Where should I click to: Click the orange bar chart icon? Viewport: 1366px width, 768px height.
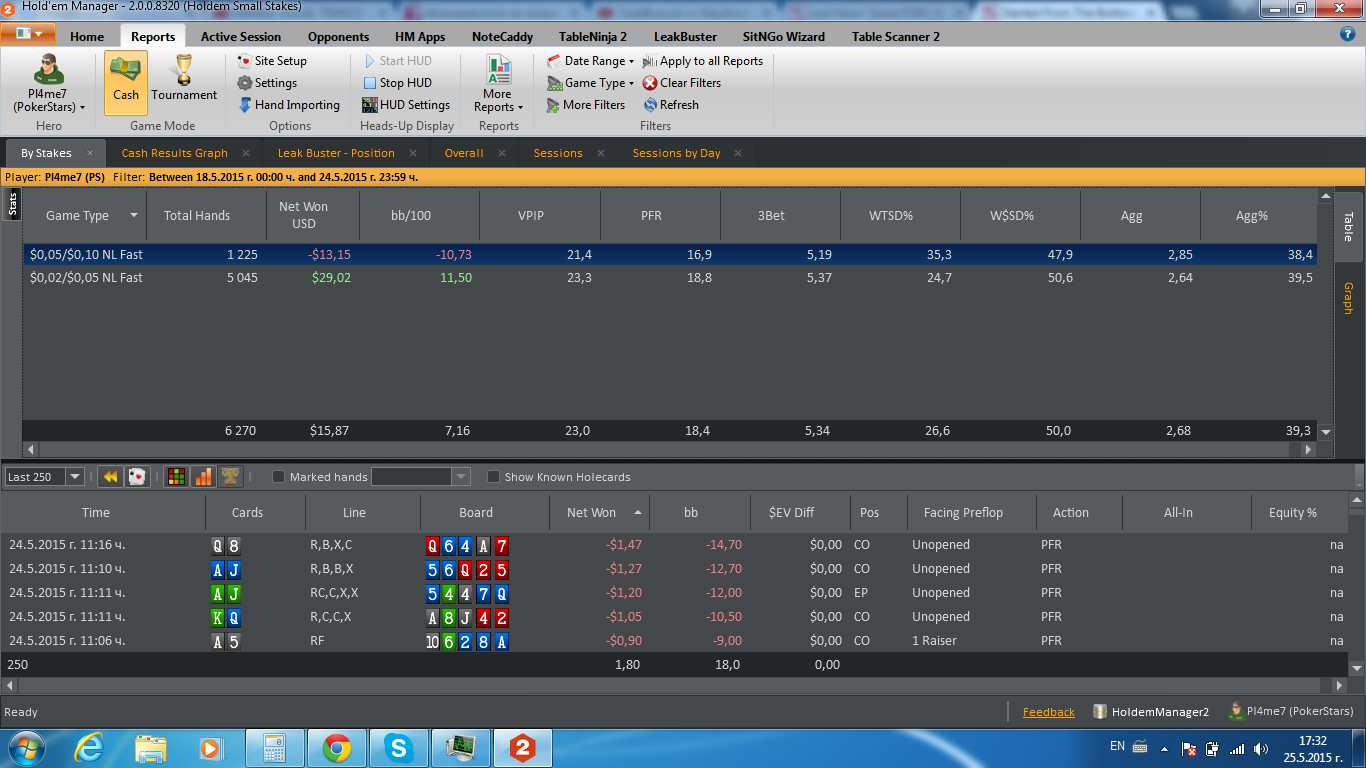(x=203, y=477)
